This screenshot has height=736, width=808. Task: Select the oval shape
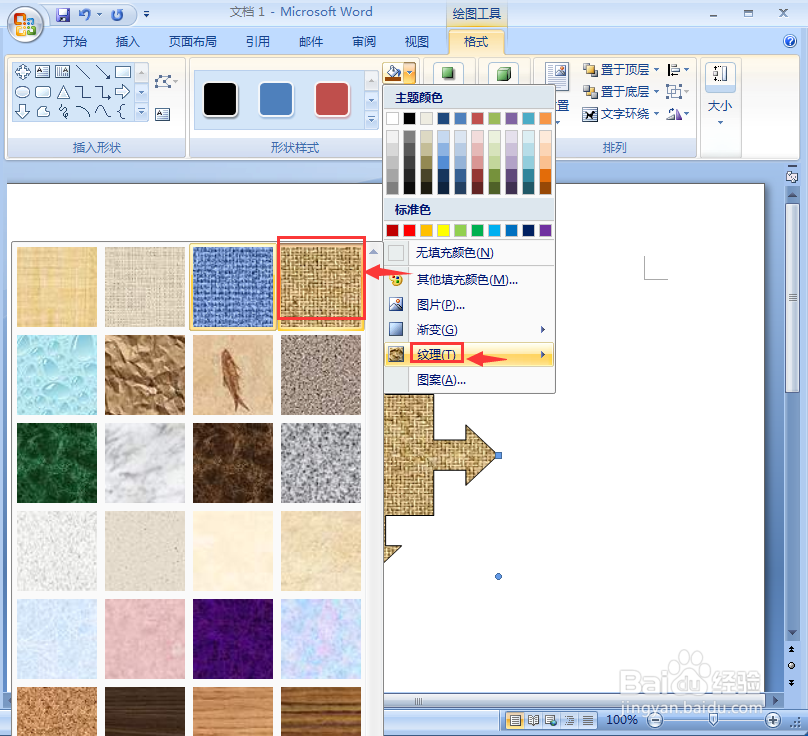point(22,92)
